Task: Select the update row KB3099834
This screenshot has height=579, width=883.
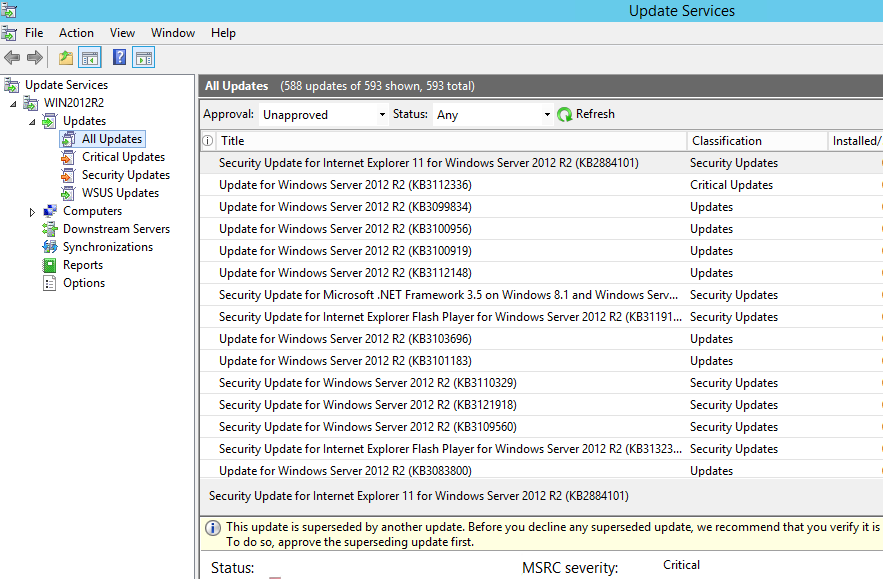Action: (542, 207)
